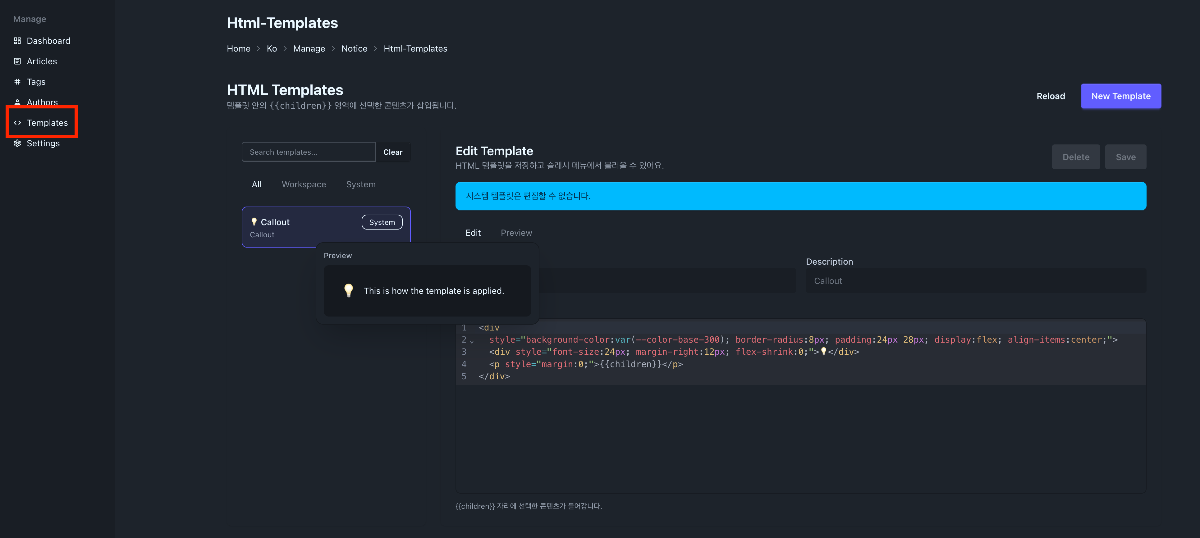Image resolution: width=1200 pixels, height=538 pixels.
Task: Clear the template search
Action: (393, 152)
